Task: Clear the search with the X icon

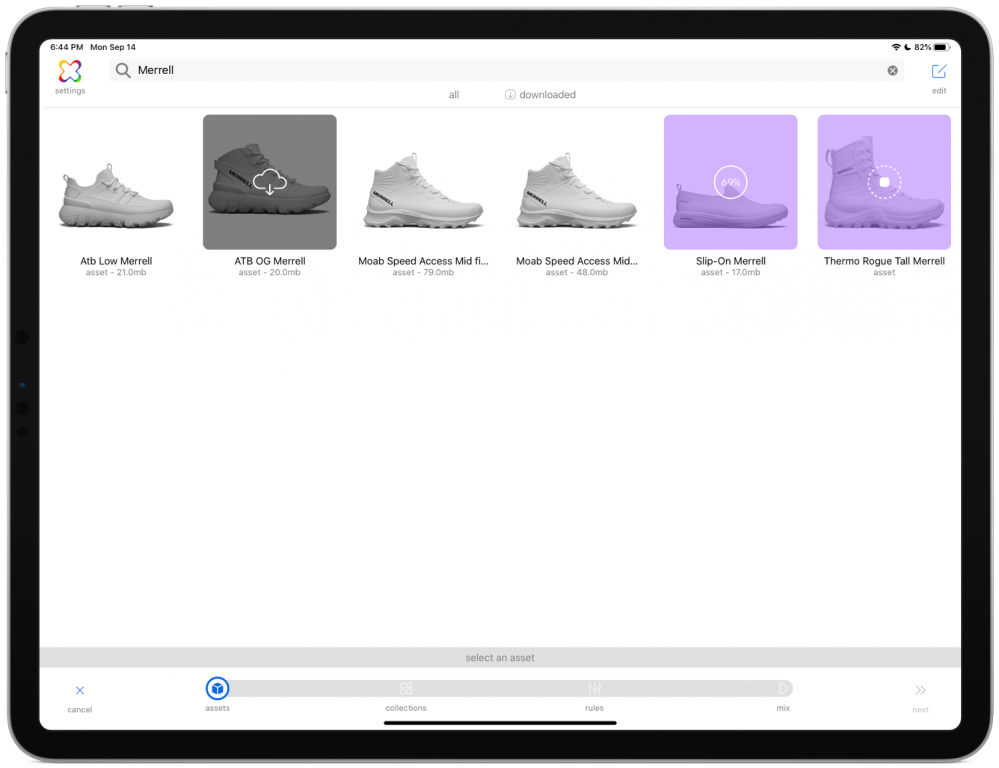Action: coord(892,70)
